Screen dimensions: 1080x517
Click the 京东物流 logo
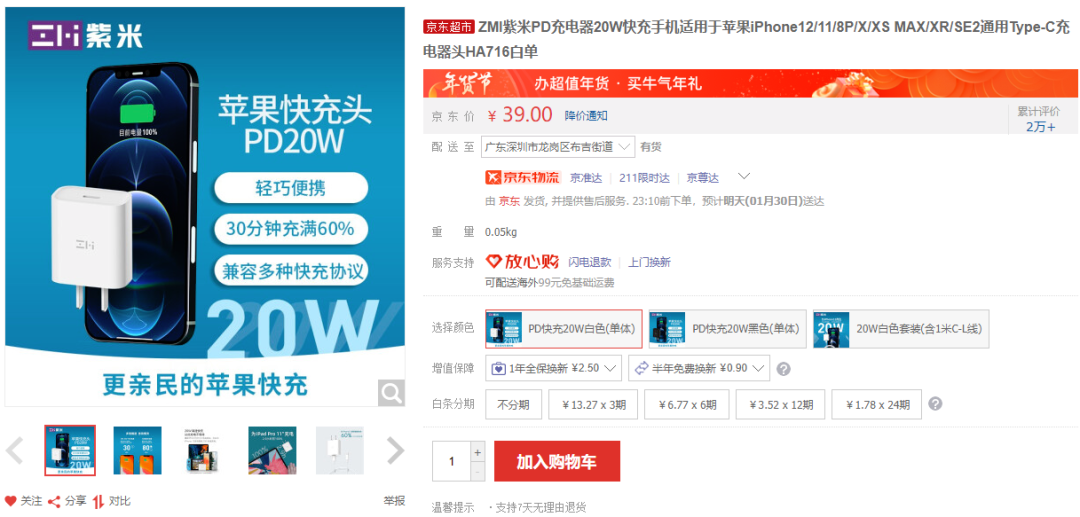click(x=523, y=178)
